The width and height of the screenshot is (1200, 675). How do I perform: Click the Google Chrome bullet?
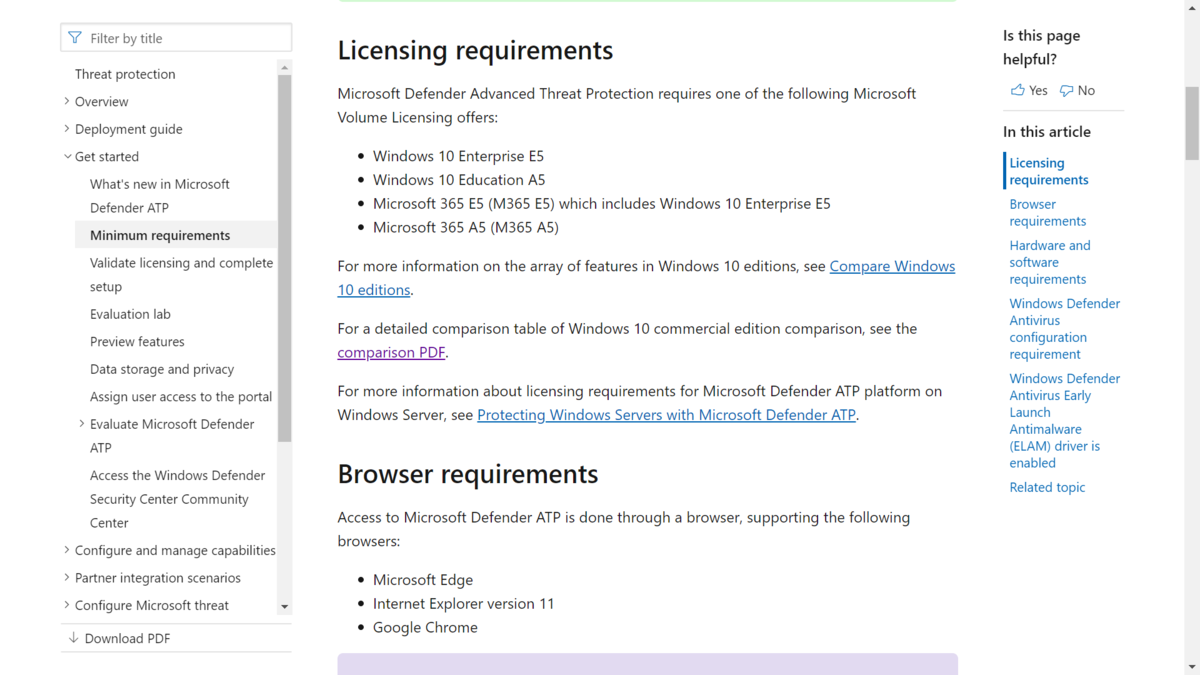(x=425, y=628)
